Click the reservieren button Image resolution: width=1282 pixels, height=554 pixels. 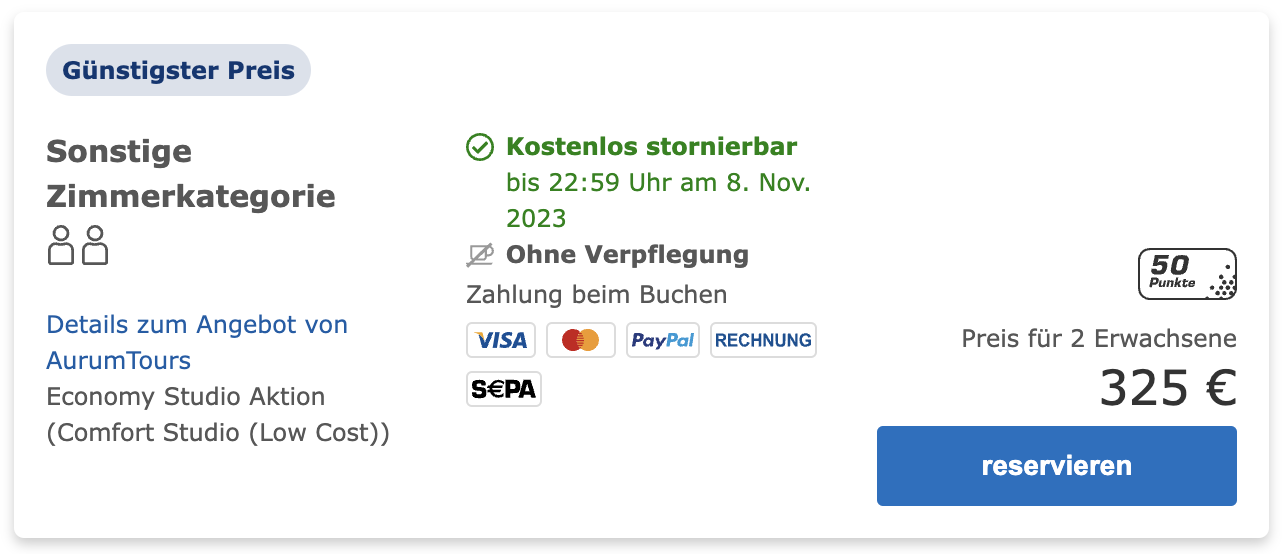click(1057, 466)
